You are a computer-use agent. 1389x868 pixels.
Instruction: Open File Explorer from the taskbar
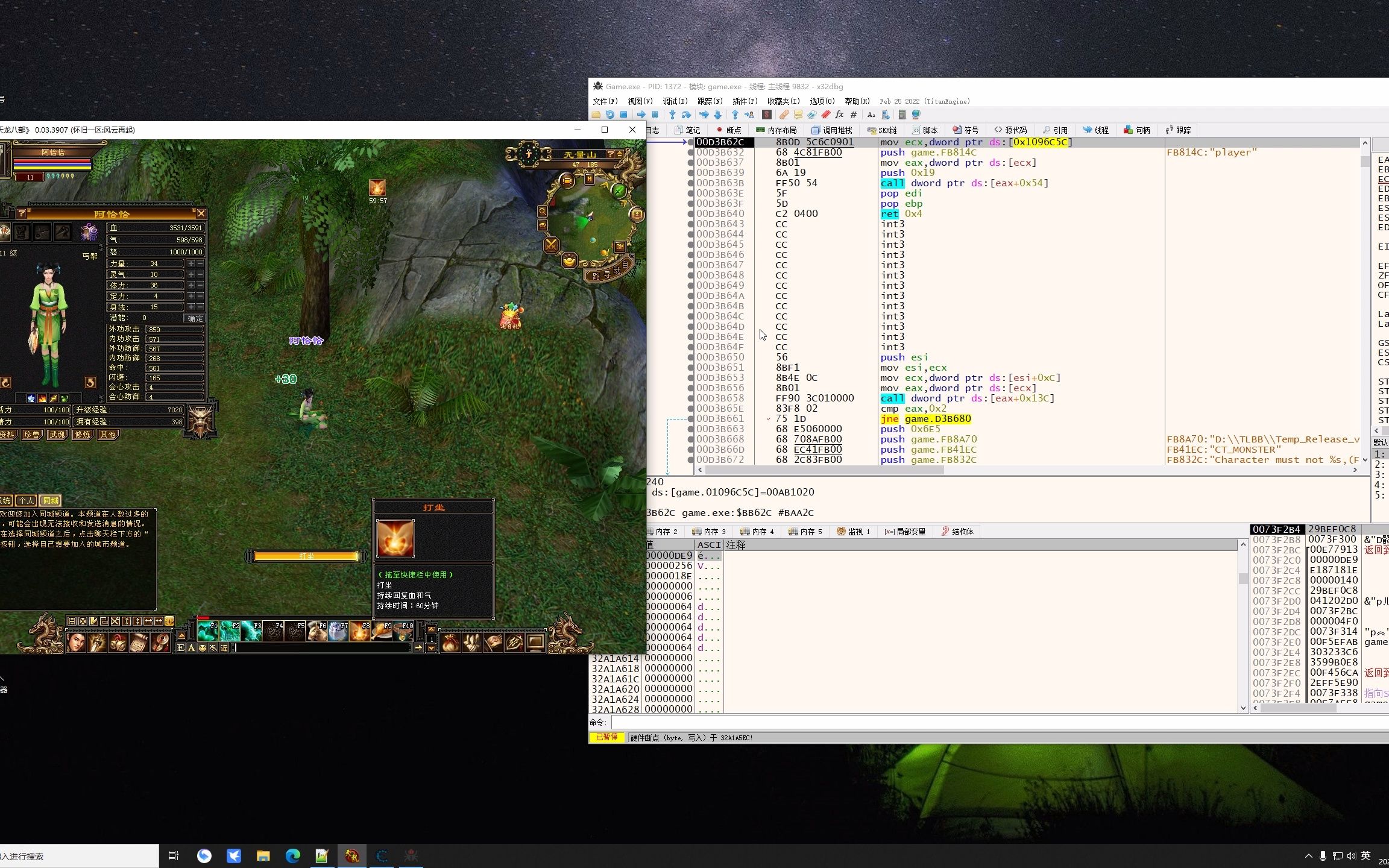263,856
